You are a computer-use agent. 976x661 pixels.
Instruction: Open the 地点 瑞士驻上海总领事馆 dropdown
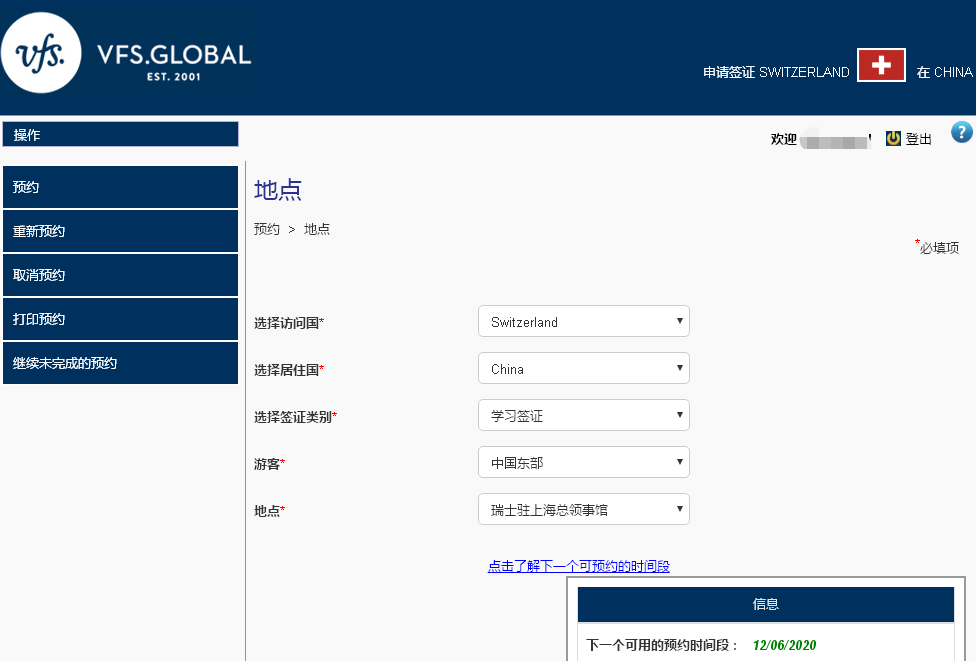pos(584,509)
